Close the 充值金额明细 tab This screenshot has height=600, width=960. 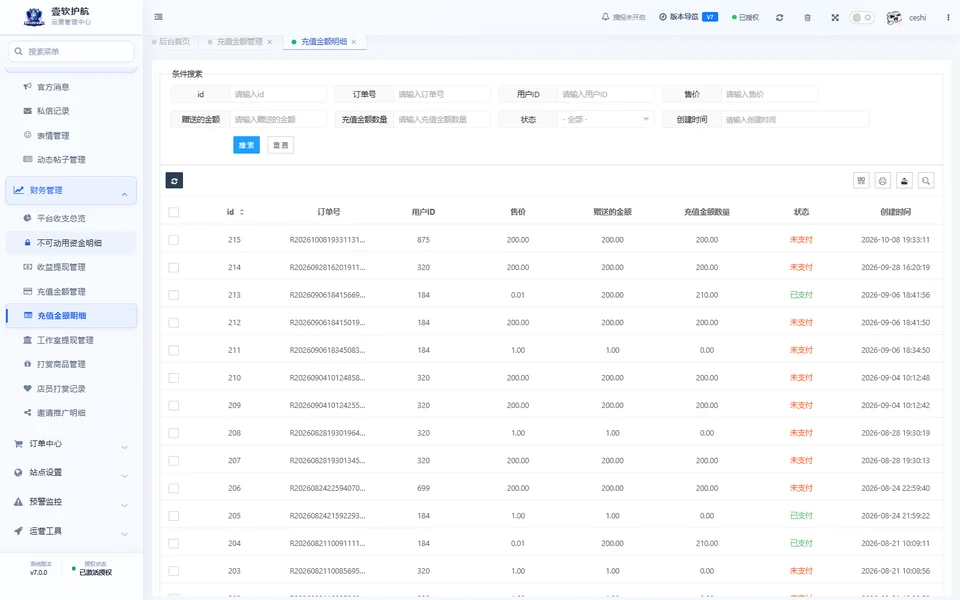tap(354, 42)
